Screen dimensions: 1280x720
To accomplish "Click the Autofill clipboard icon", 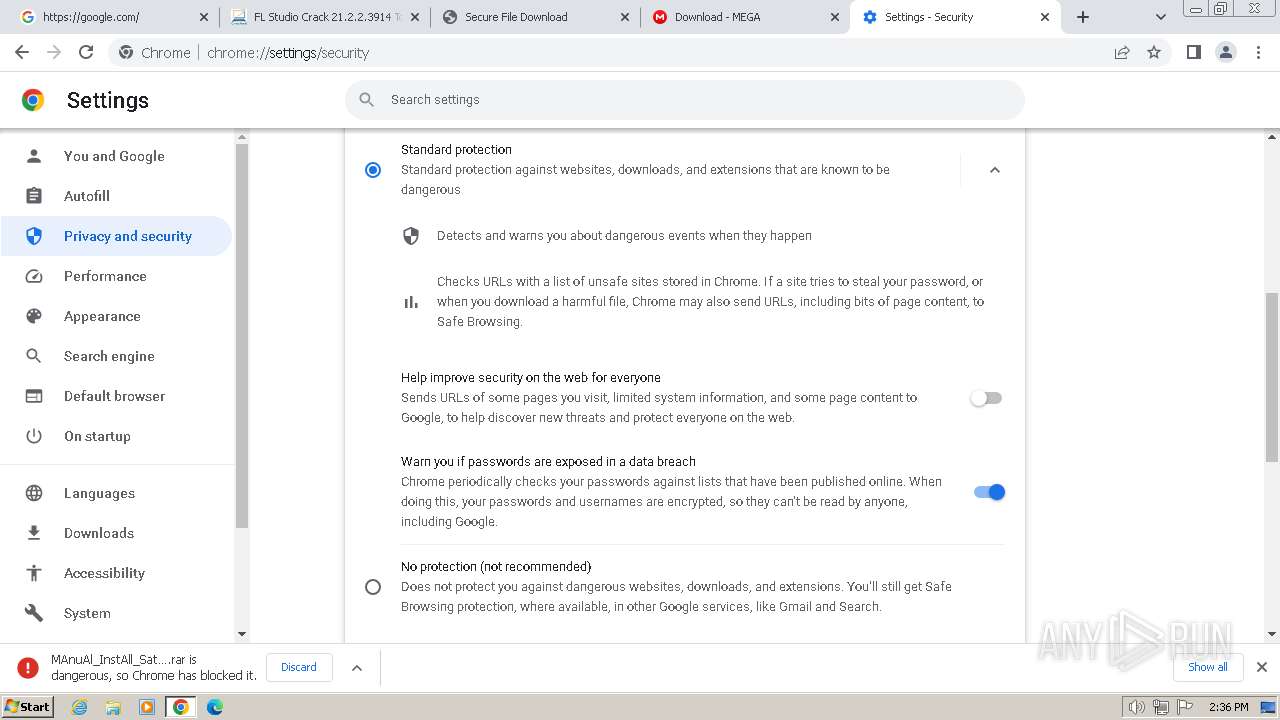I will [x=34, y=196].
